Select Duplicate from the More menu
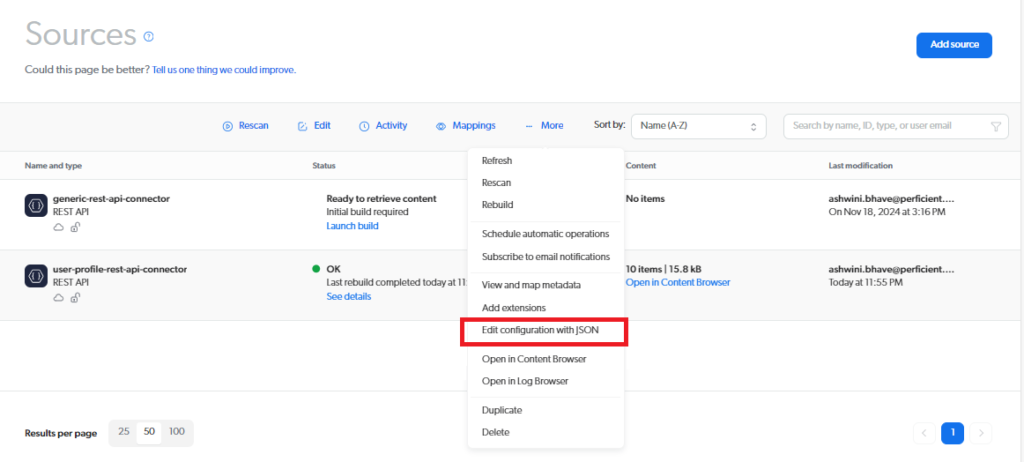 click(501, 410)
